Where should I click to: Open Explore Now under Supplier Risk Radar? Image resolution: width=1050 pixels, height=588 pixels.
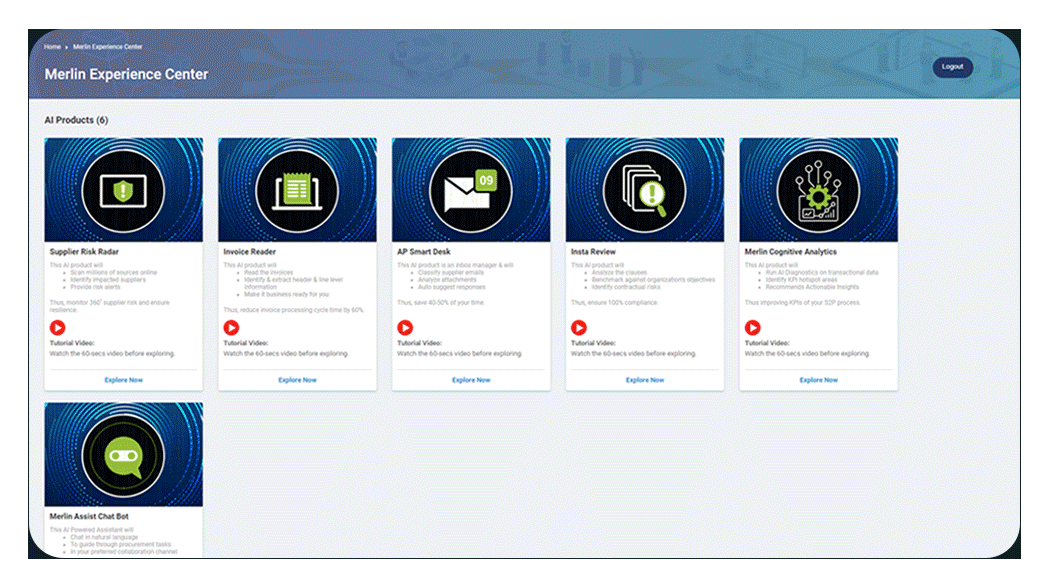123,380
